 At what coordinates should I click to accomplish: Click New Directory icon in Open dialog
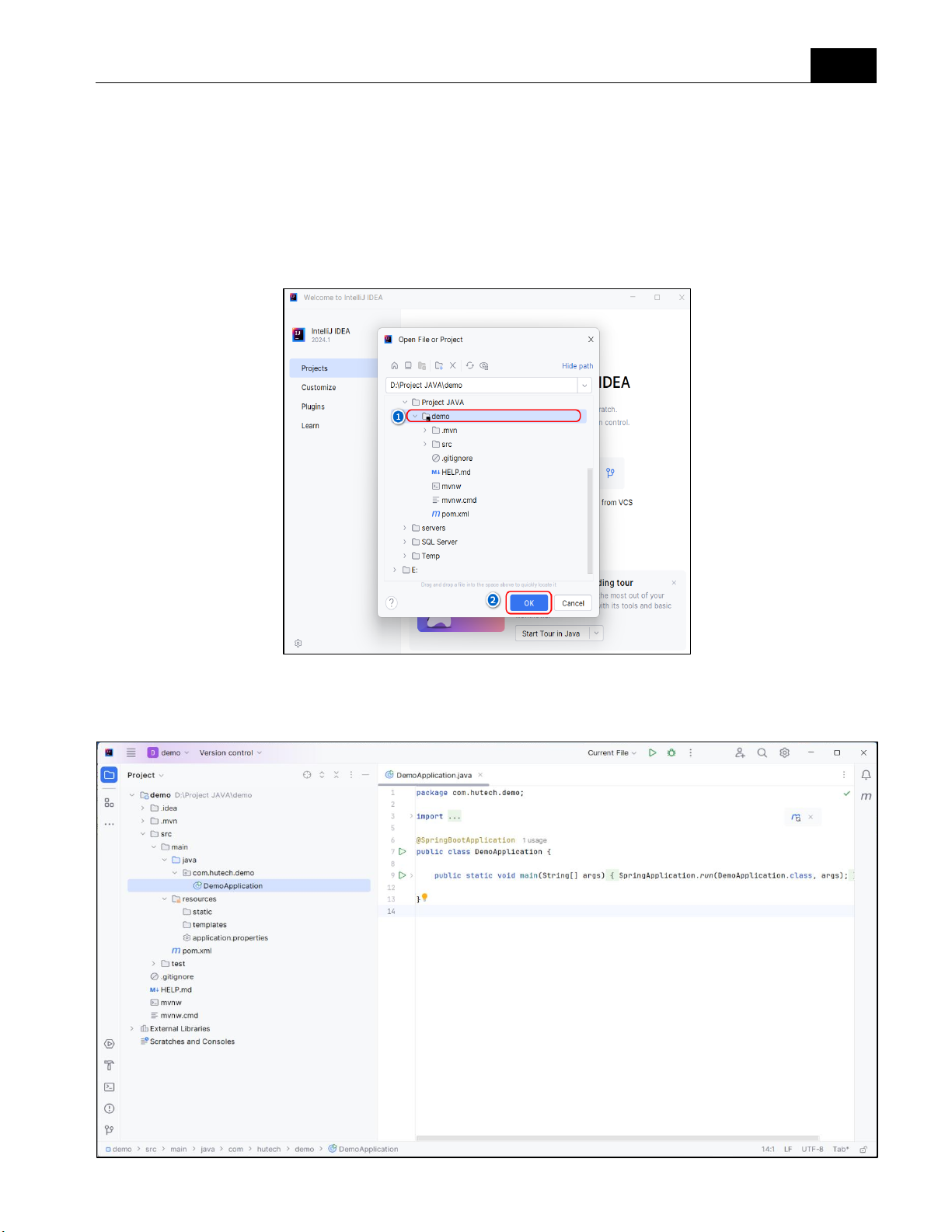point(439,365)
